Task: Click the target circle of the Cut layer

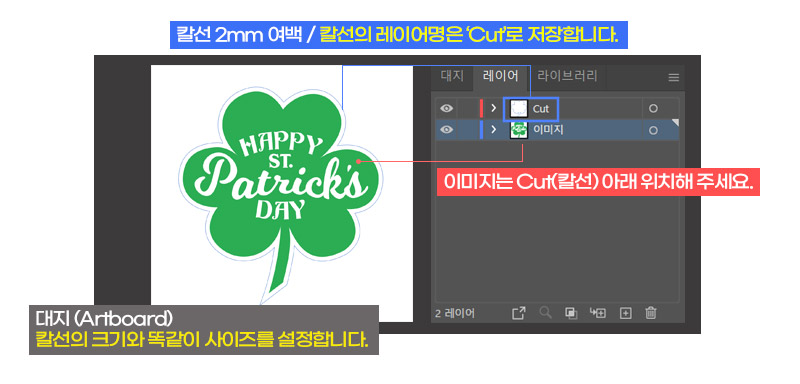Action: pyautogui.click(x=653, y=109)
